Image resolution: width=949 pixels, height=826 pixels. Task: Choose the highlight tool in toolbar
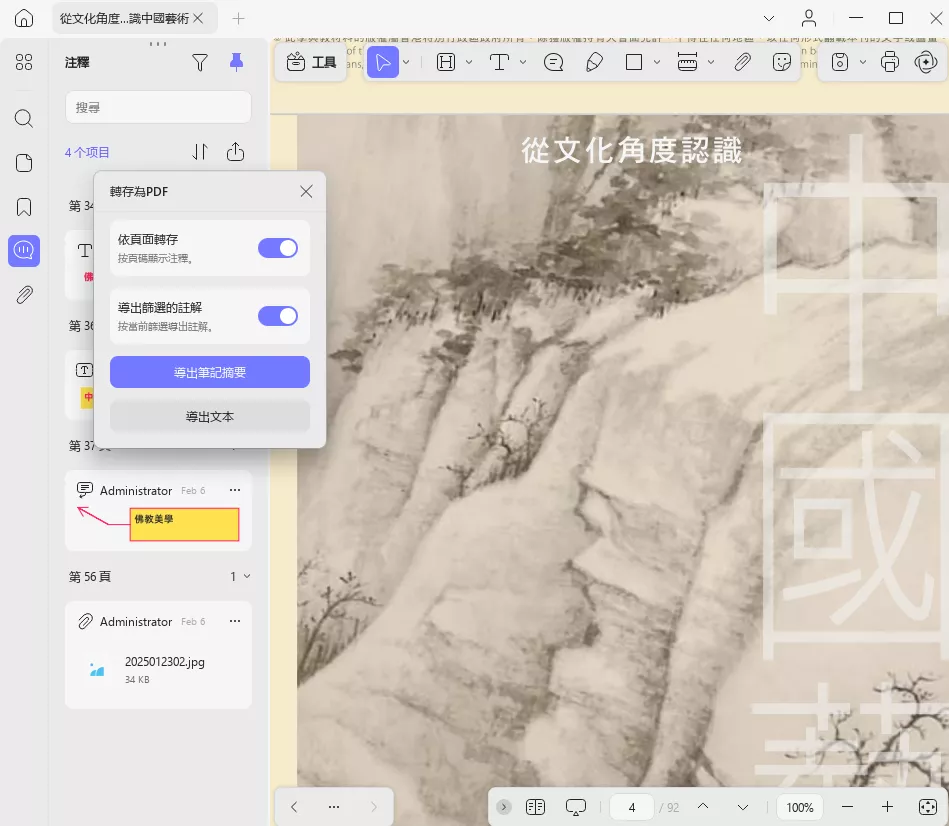point(446,62)
